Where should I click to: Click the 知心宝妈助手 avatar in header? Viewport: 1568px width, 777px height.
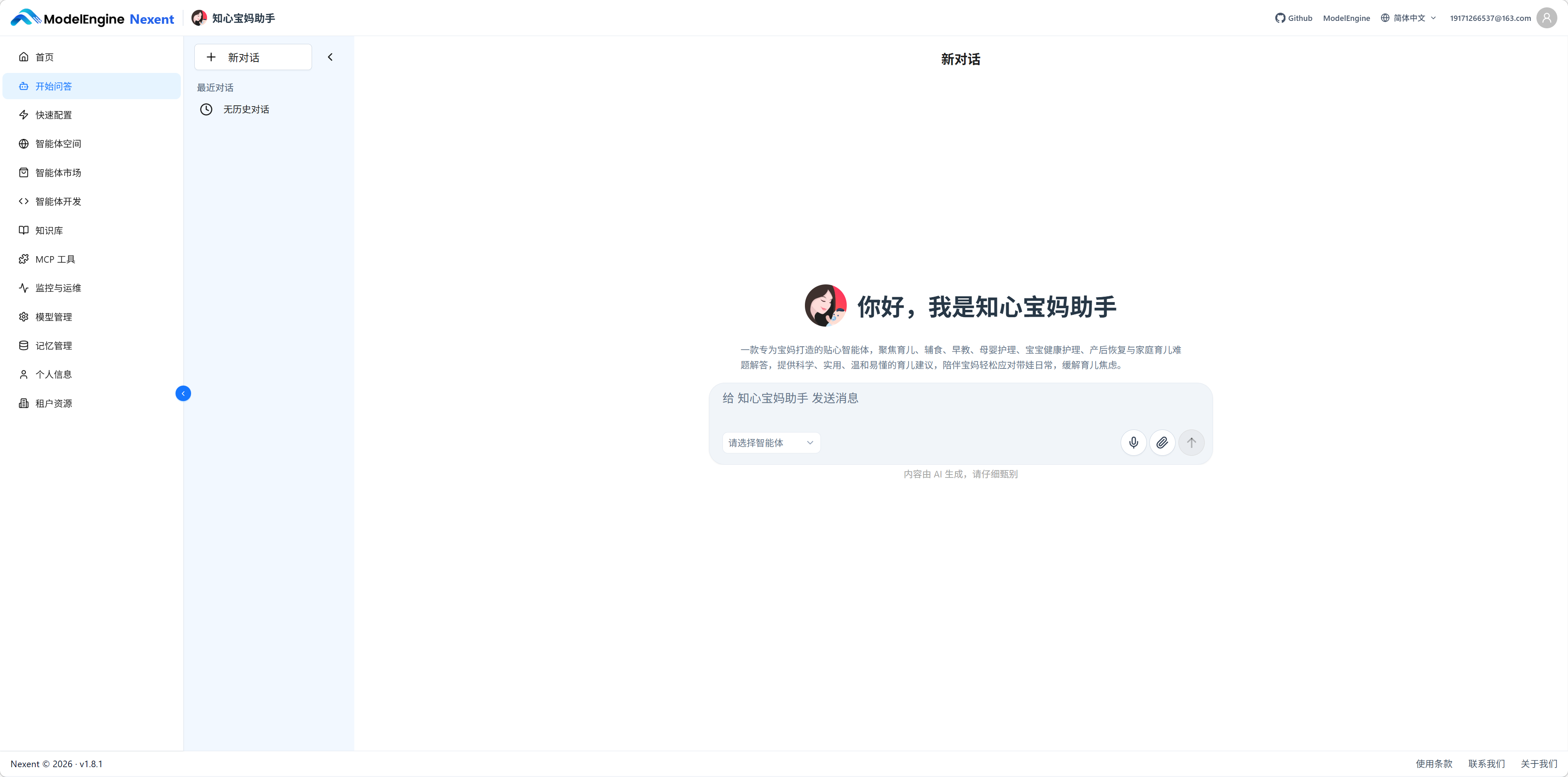click(x=199, y=18)
